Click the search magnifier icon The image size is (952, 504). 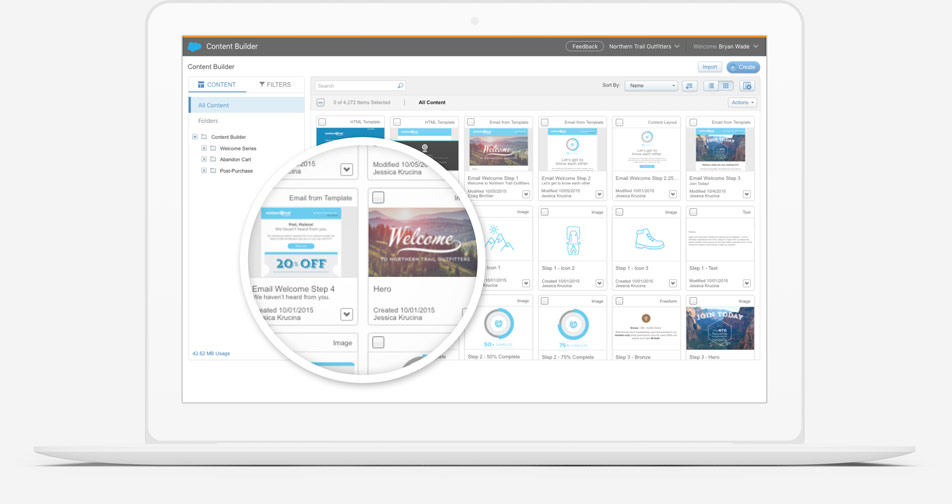400,86
